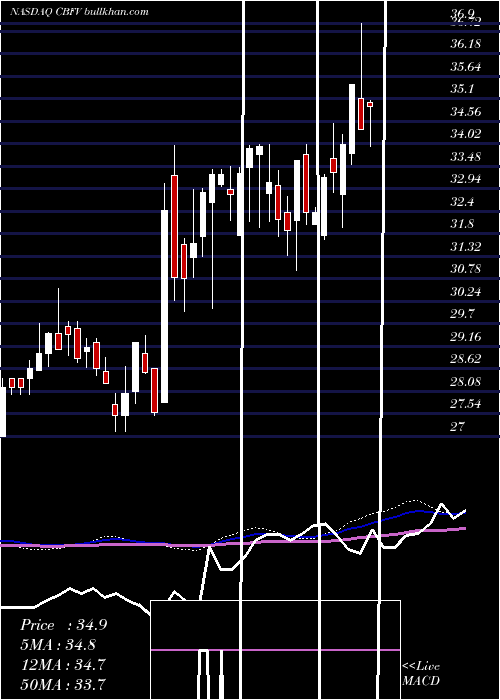Click the 28.62 price axis label

(466, 359)
